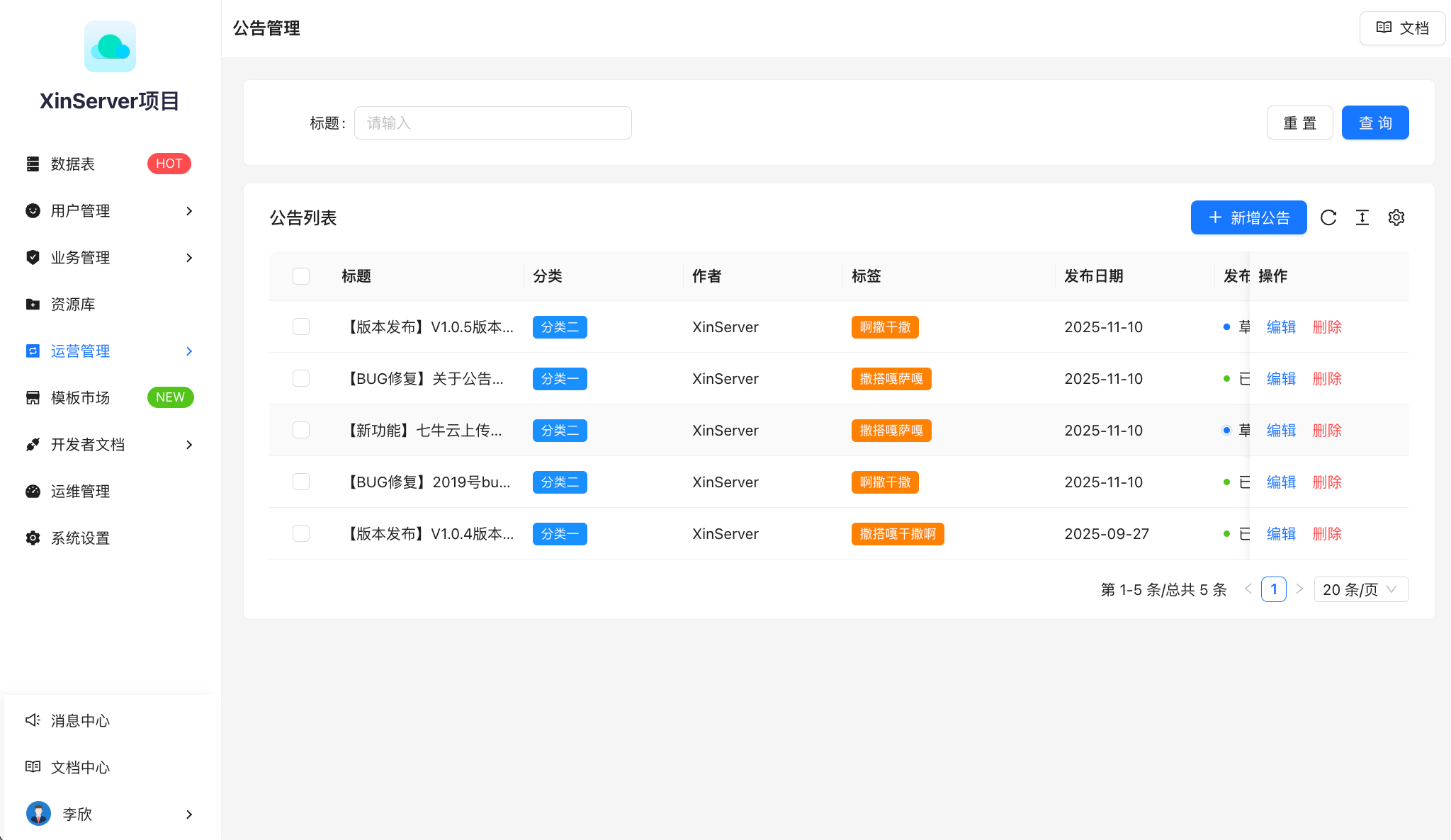
Task: Click the 系统设置 gear icon in sidebar
Action: click(33, 538)
